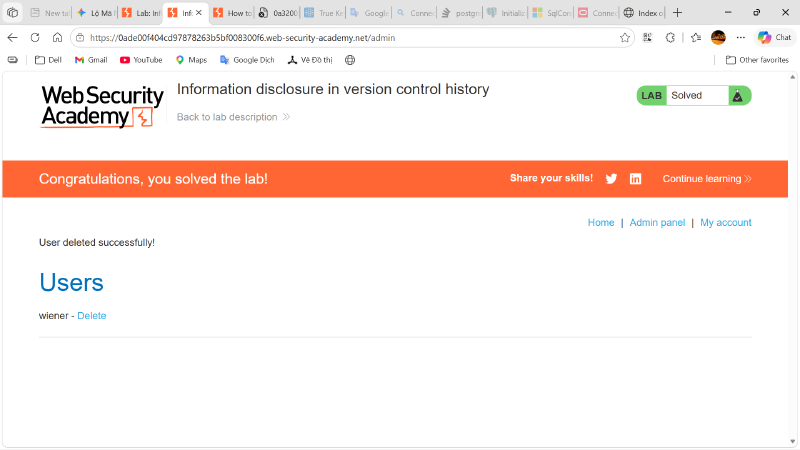Switch to the 0a3200 tab
800x450 pixels.
278,13
